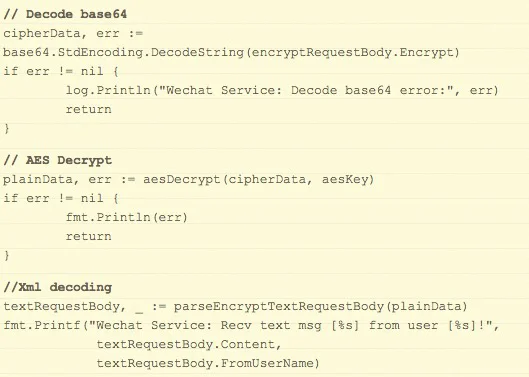Click the '// Decode base64' comment line

coord(65,14)
